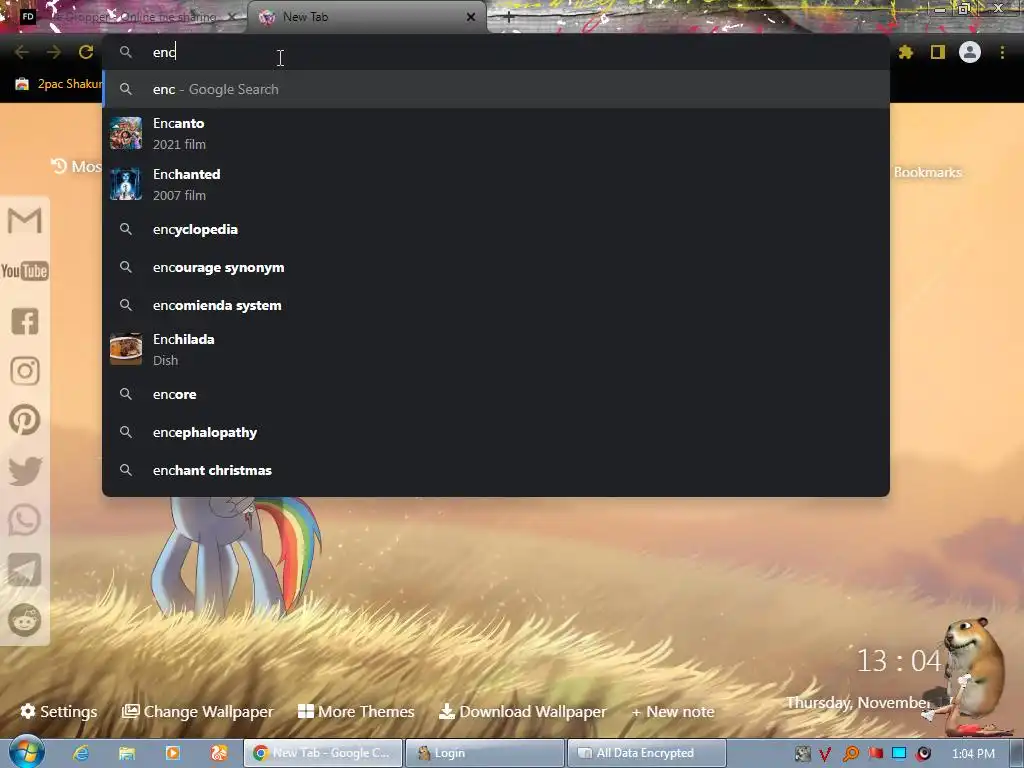The width and height of the screenshot is (1024, 768).
Task: Select the Enchilada Dish suggestion text
Action: (x=184, y=349)
